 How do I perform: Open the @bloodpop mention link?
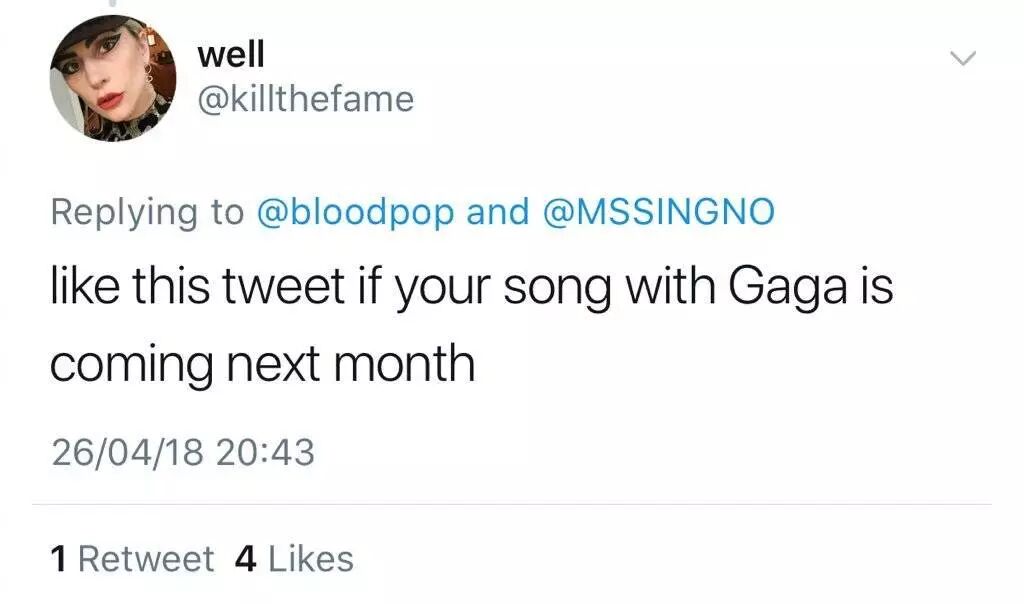click(356, 211)
